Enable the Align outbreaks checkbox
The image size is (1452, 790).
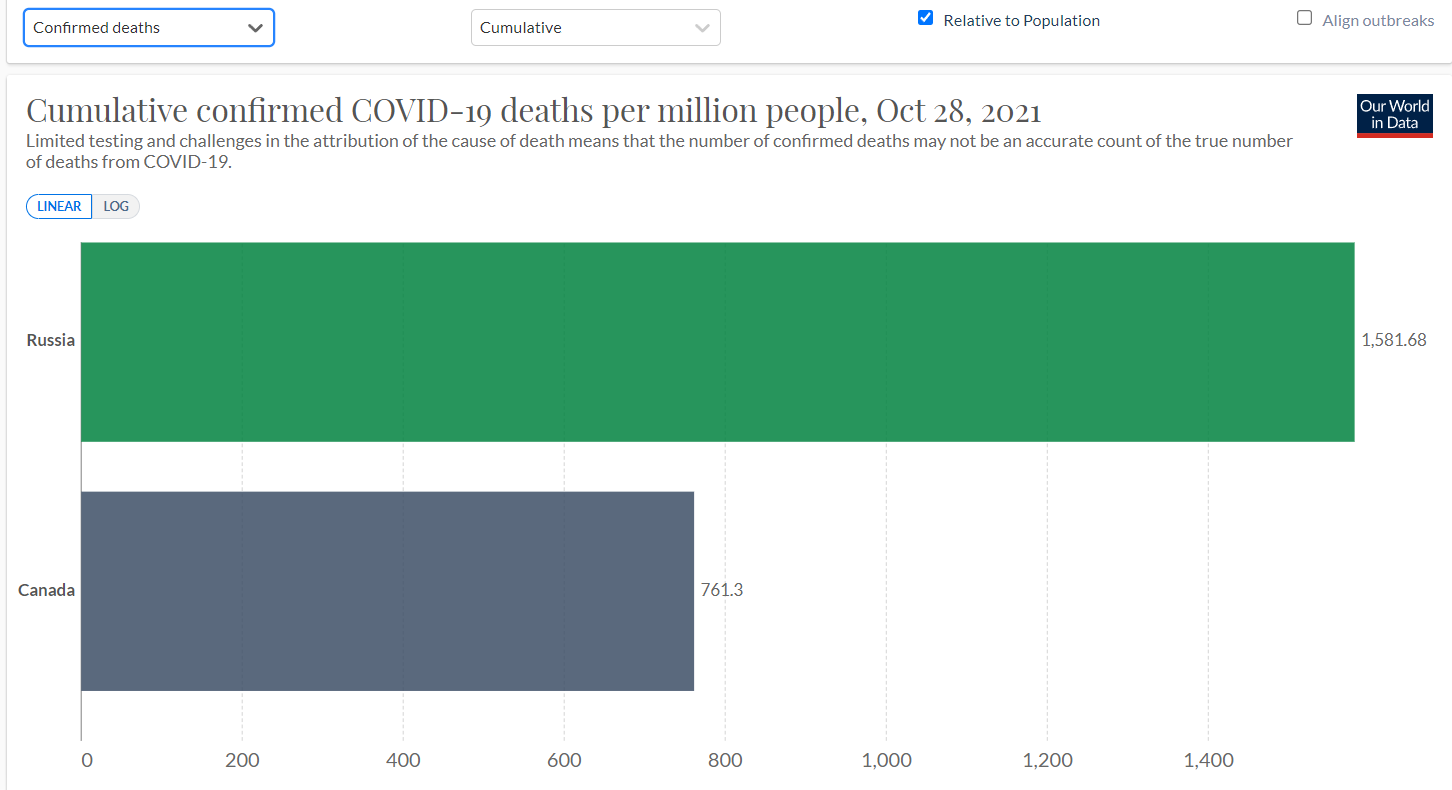[x=1304, y=18]
